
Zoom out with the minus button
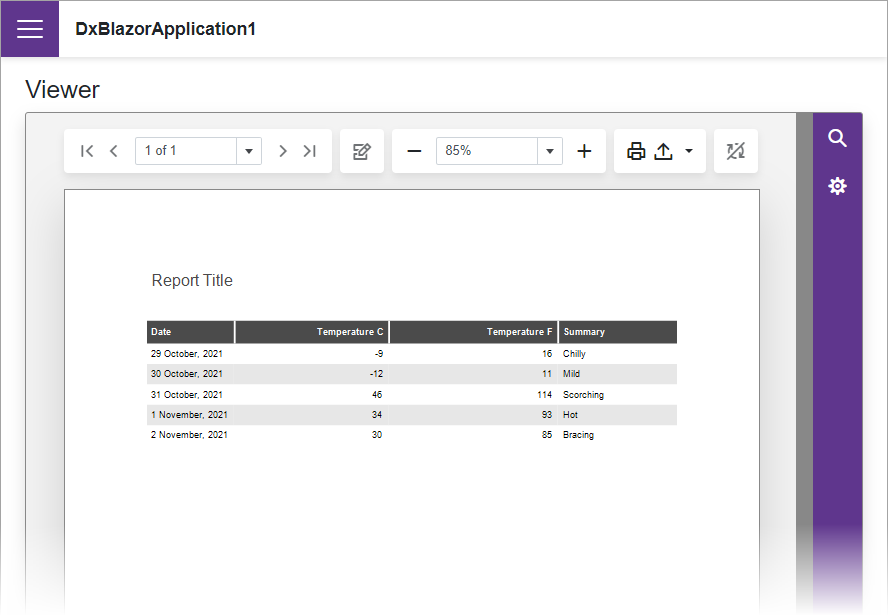pos(414,151)
